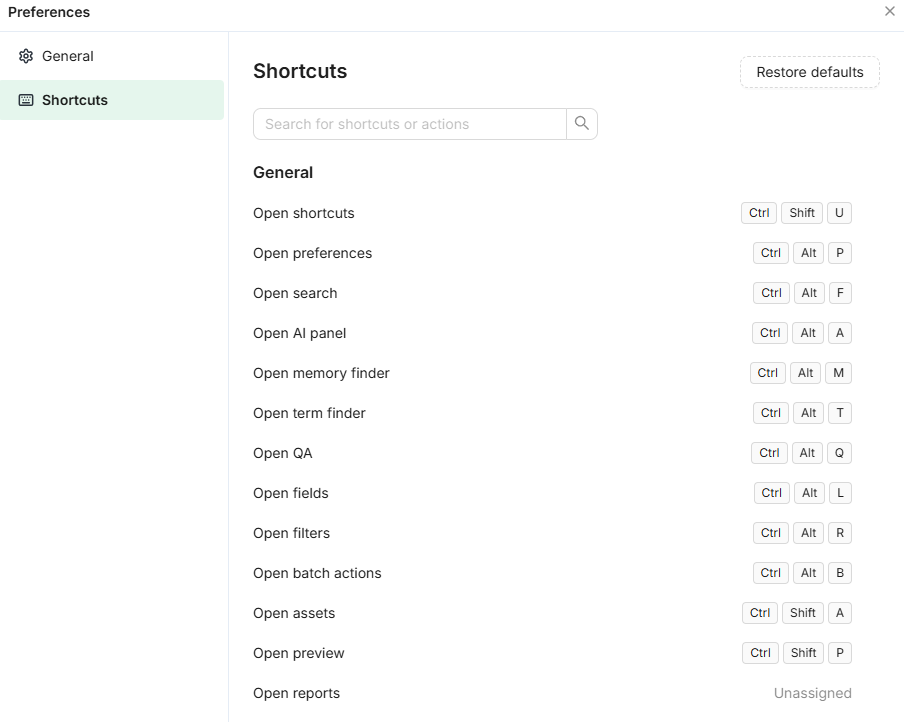Click the M key badge for Open memory finder
Viewport: 904px width, 722px height.
click(x=838, y=372)
